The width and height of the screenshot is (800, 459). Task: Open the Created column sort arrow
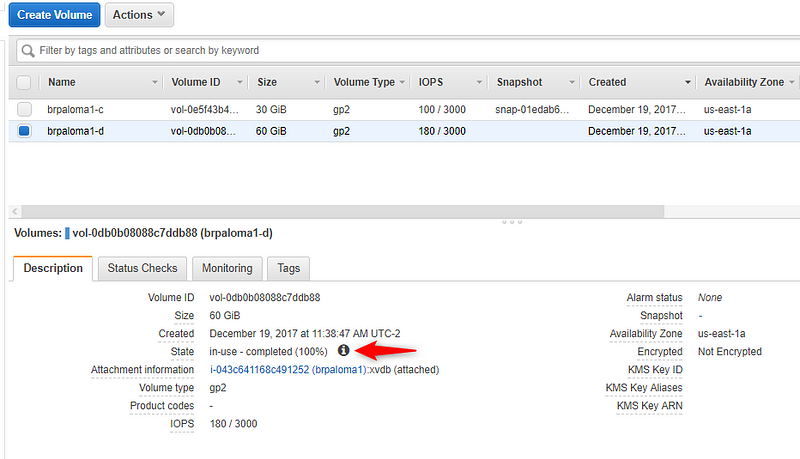tap(688, 82)
